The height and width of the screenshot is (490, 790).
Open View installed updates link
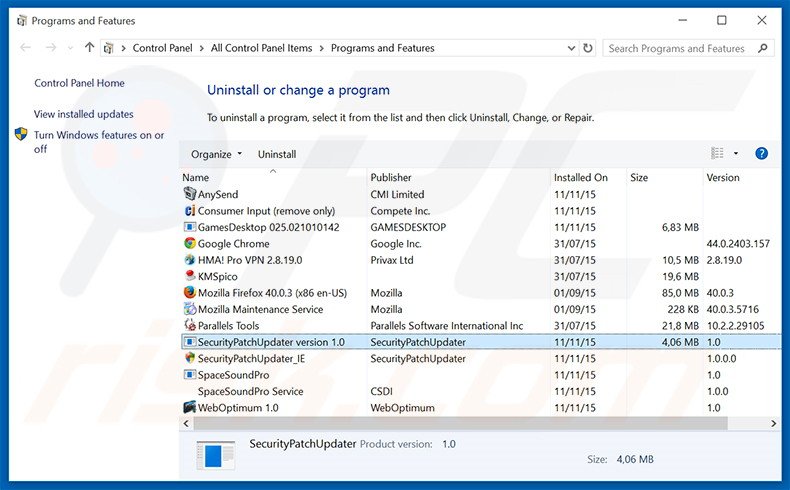pyautogui.click(x=84, y=114)
